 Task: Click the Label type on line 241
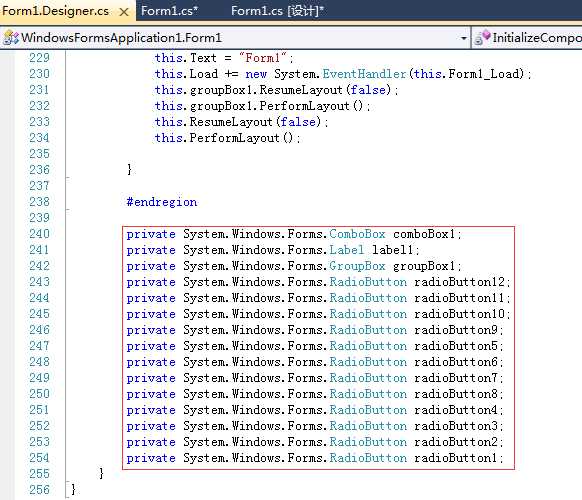click(347, 250)
